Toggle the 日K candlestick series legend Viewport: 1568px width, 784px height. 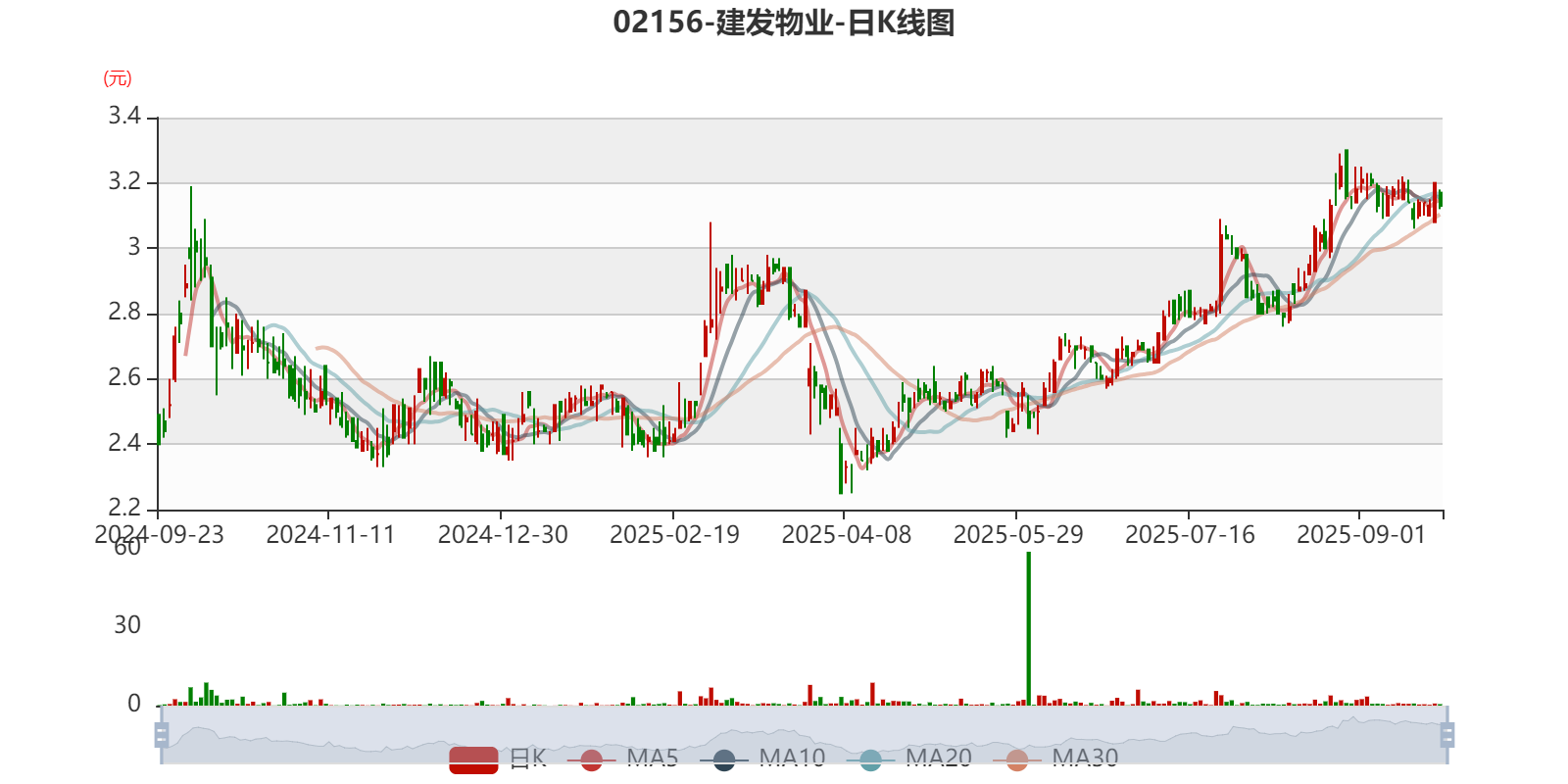click(498, 759)
